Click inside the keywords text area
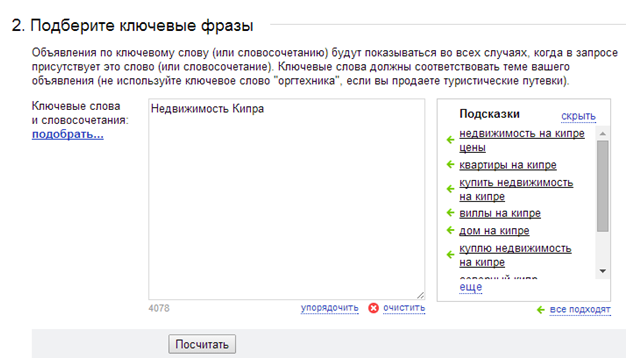This screenshot has height=360, width=628. tap(287, 199)
